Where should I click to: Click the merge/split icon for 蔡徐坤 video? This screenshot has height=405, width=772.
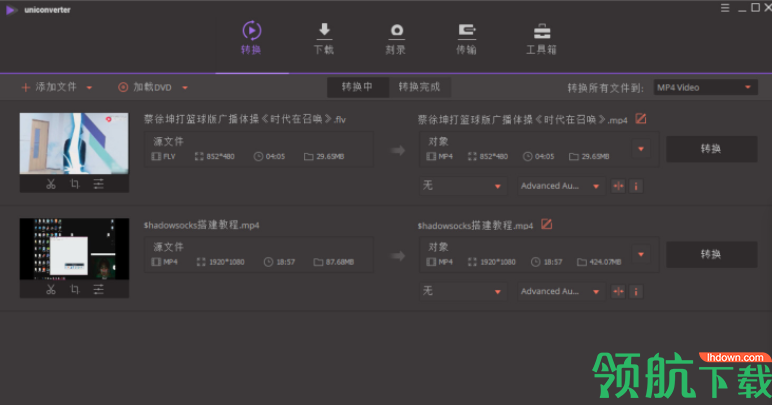pos(618,186)
